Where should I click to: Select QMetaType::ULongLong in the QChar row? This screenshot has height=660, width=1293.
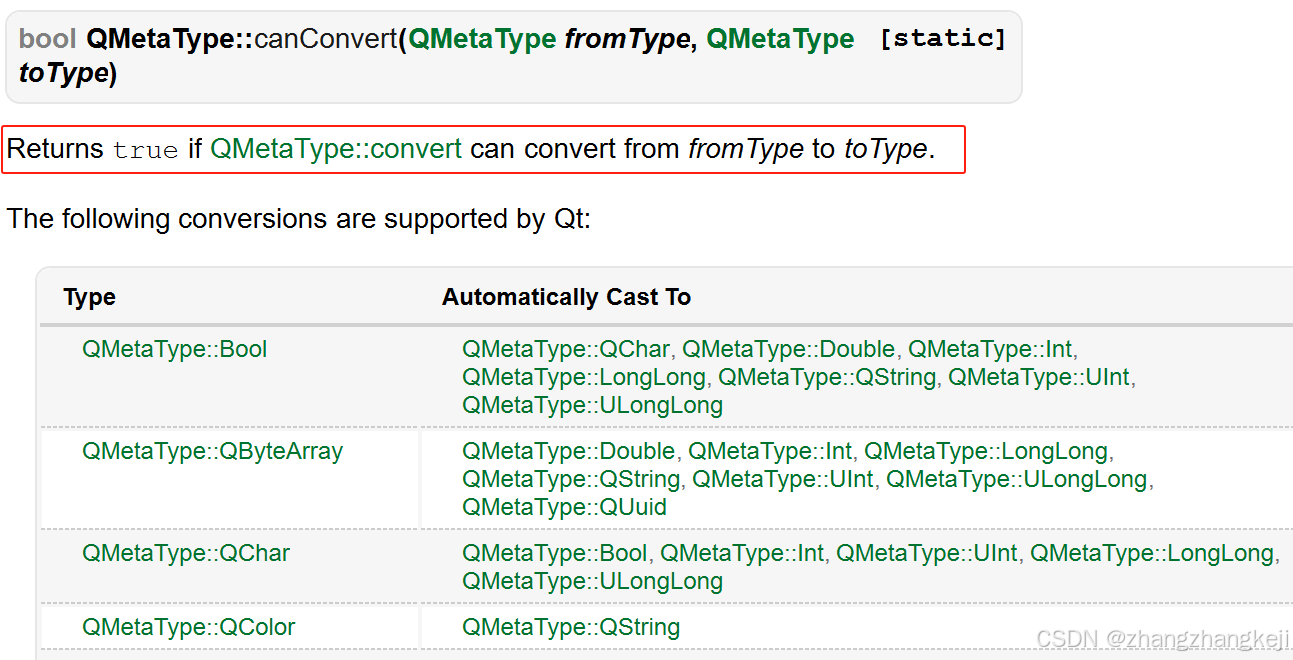click(x=592, y=581)
